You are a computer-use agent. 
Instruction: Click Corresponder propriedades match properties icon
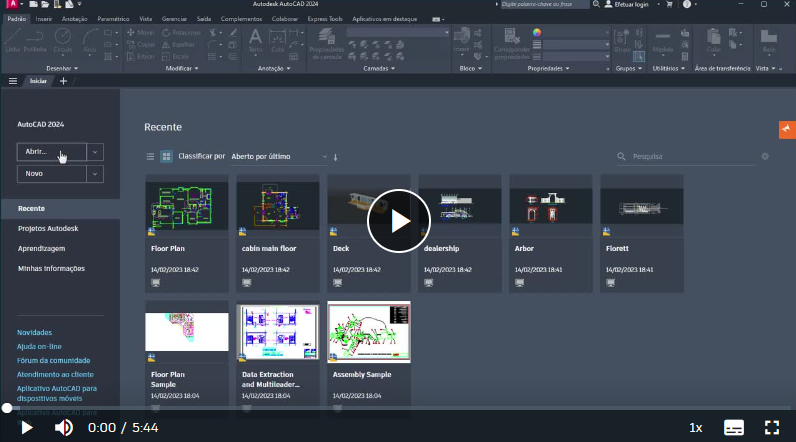pos(512,44)
